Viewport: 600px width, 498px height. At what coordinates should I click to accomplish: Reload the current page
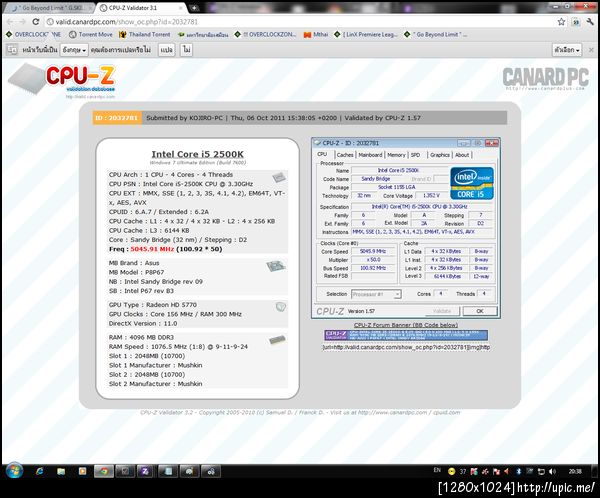(x=35, y=22)
